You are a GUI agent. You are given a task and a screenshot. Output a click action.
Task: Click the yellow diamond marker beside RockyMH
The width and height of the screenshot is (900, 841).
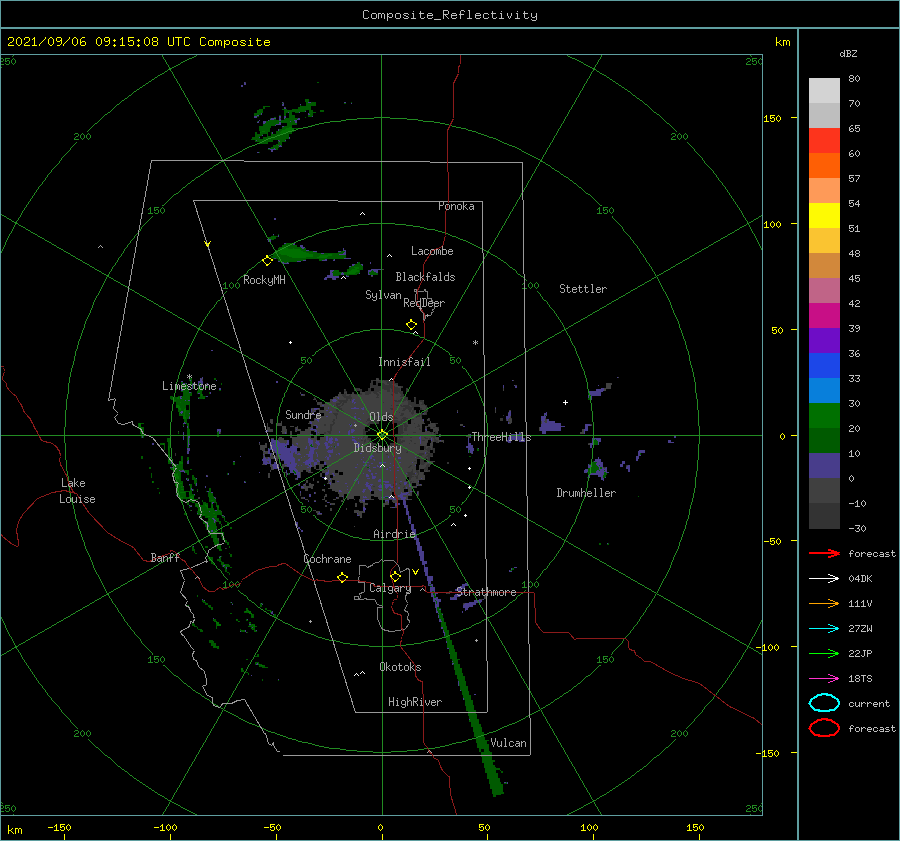267,261
